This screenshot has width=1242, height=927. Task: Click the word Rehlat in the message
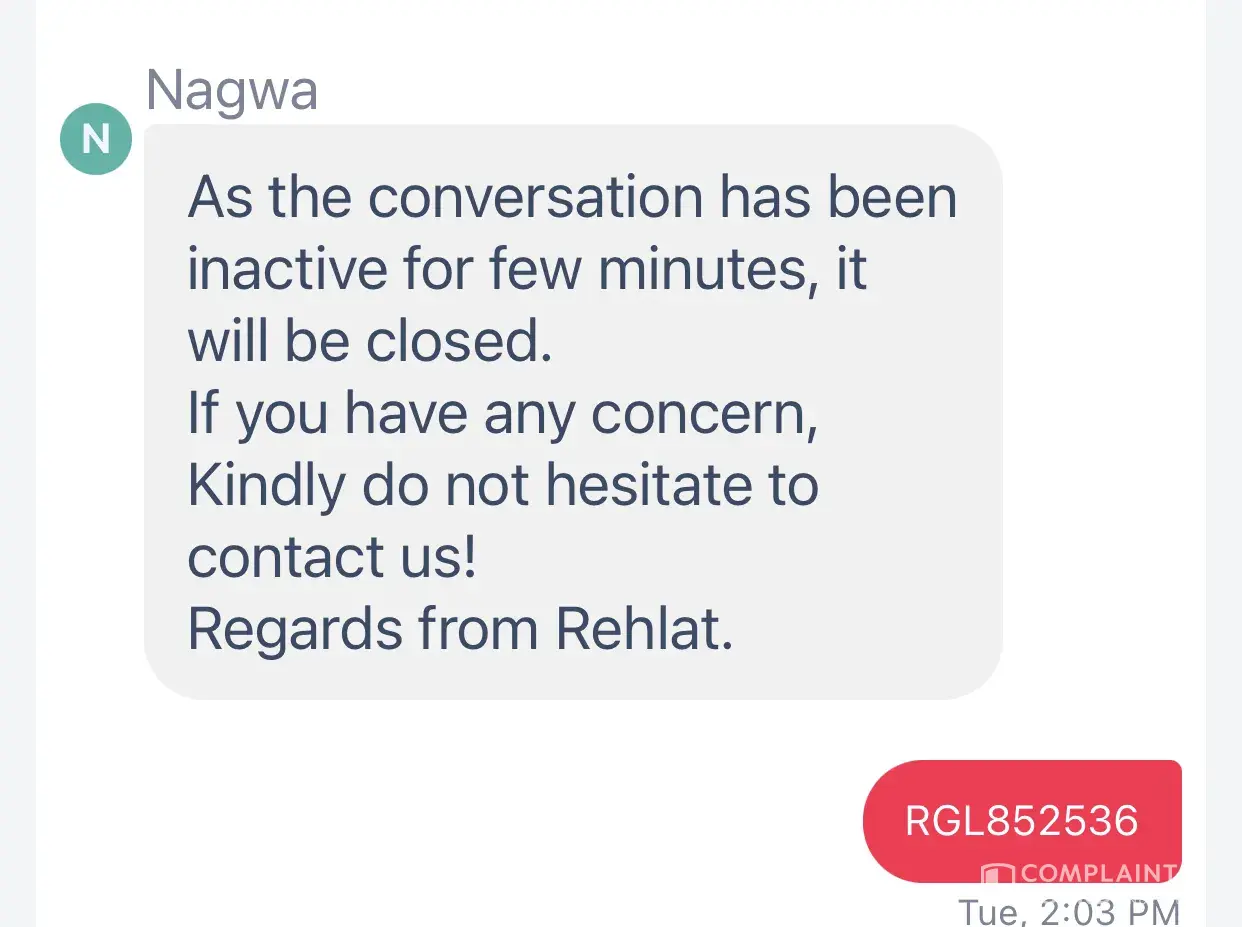(645, 630)
